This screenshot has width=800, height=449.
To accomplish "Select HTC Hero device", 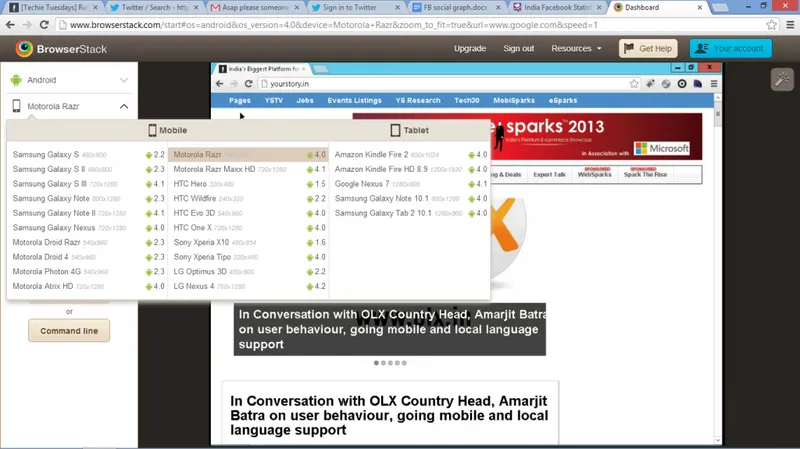I will (248, 184).
